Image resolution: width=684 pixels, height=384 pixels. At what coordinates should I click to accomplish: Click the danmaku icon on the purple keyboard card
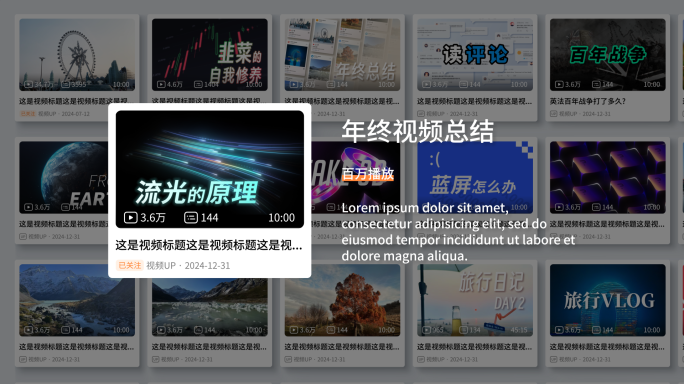click(x=596, y=207)
